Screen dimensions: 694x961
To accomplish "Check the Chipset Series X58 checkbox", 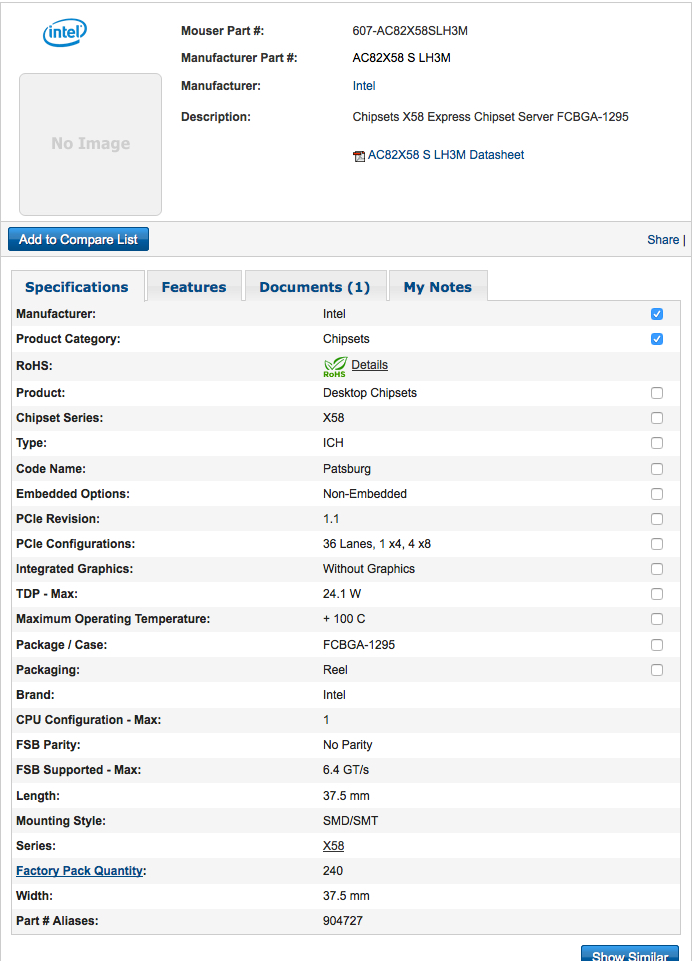I will click(657, 418).
